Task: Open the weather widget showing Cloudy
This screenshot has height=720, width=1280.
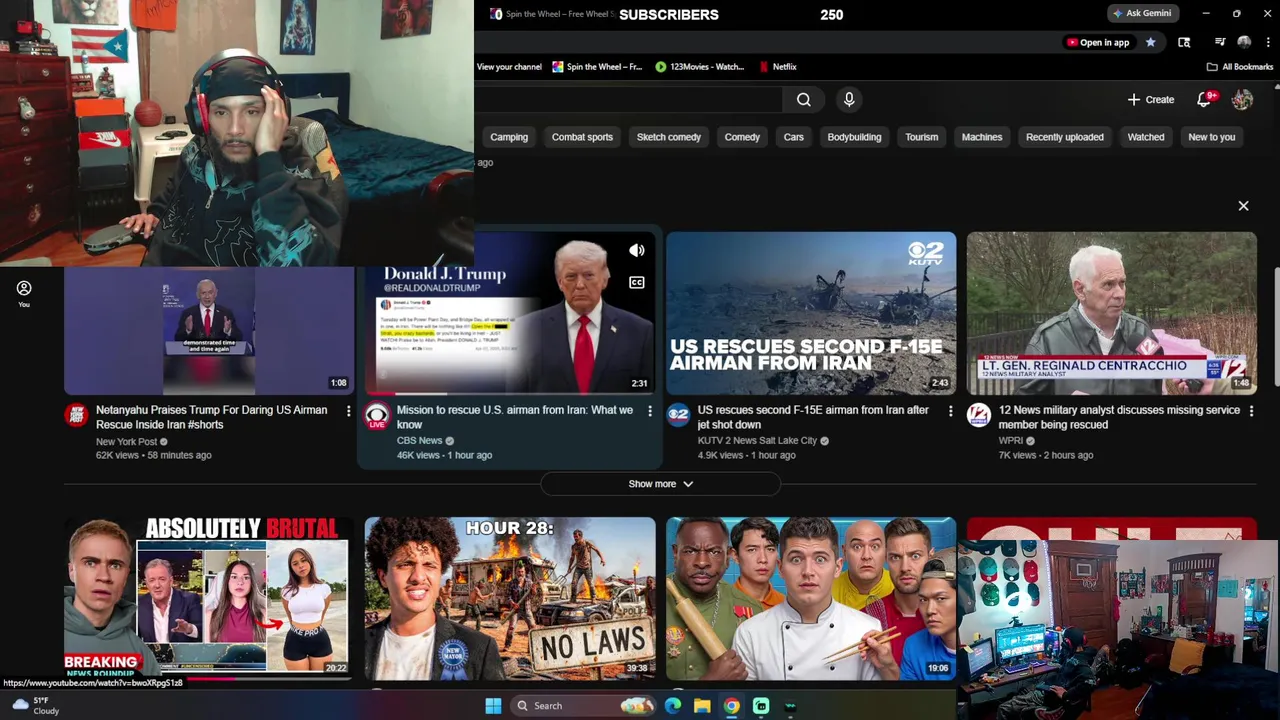Action: click(x=35, y=706)
